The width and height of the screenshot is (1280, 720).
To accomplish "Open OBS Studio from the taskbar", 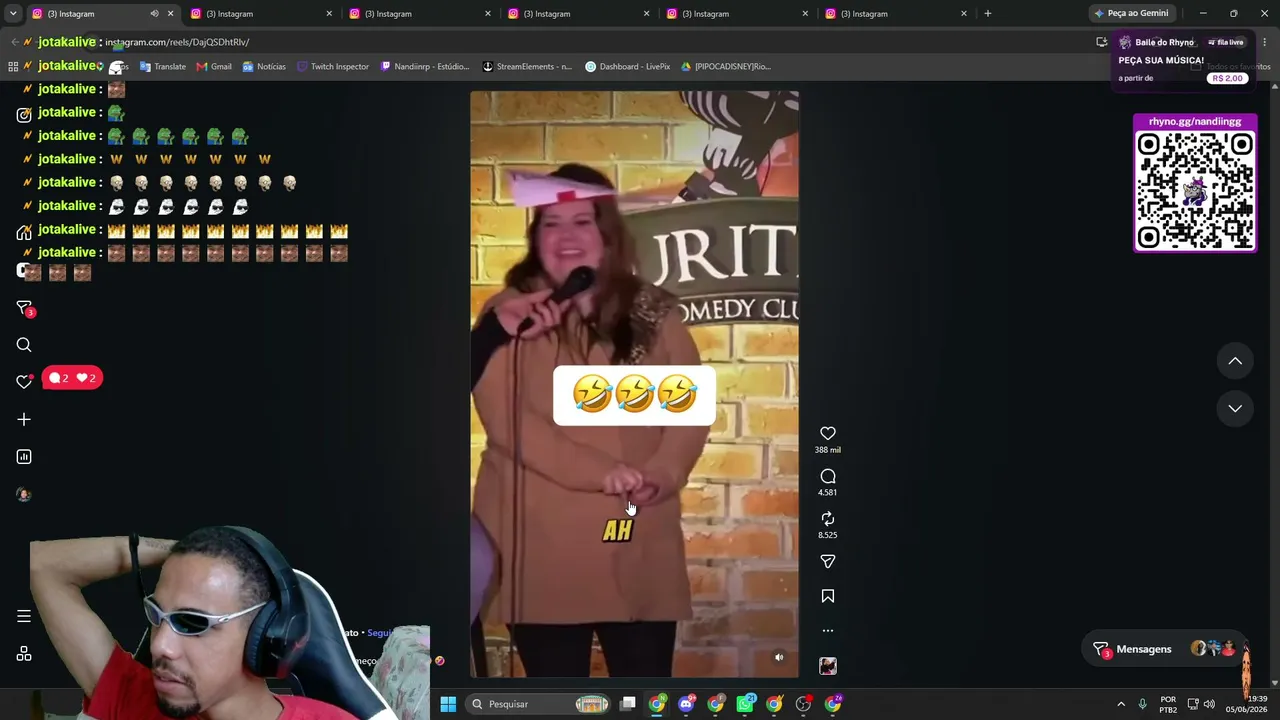I will pos(803,704).
